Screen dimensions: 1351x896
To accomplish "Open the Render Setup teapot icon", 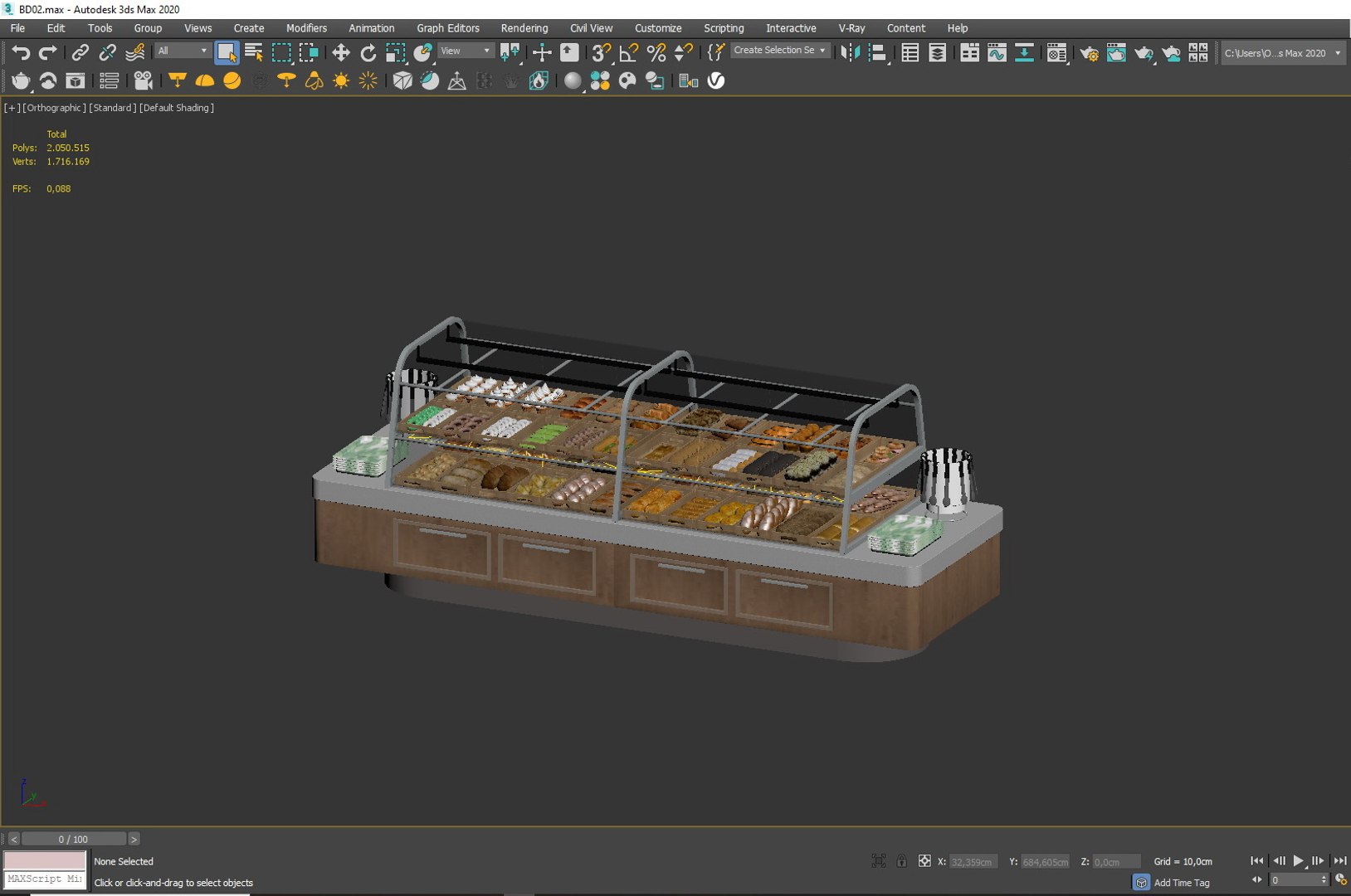I will [x=1089, y=53].
